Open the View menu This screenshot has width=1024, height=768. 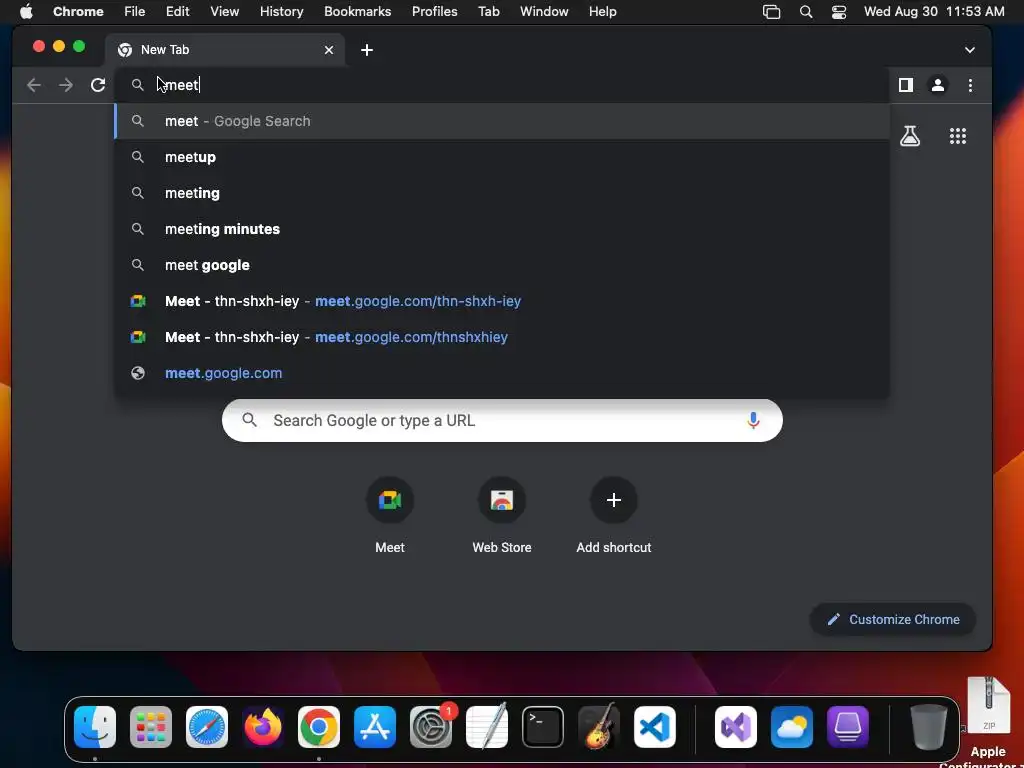[225, 12]
